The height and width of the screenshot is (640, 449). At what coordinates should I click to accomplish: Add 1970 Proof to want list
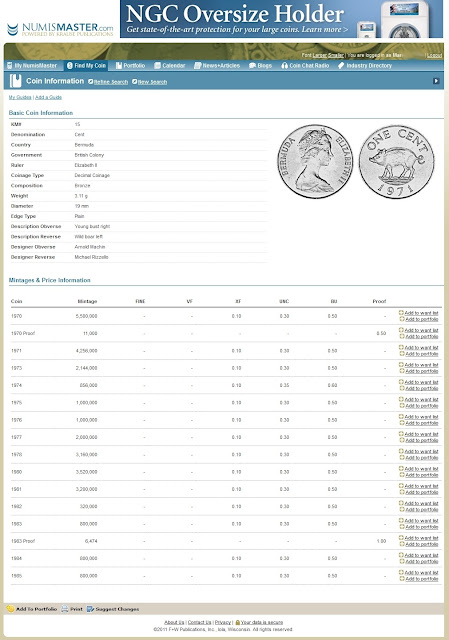click(419, 330)
